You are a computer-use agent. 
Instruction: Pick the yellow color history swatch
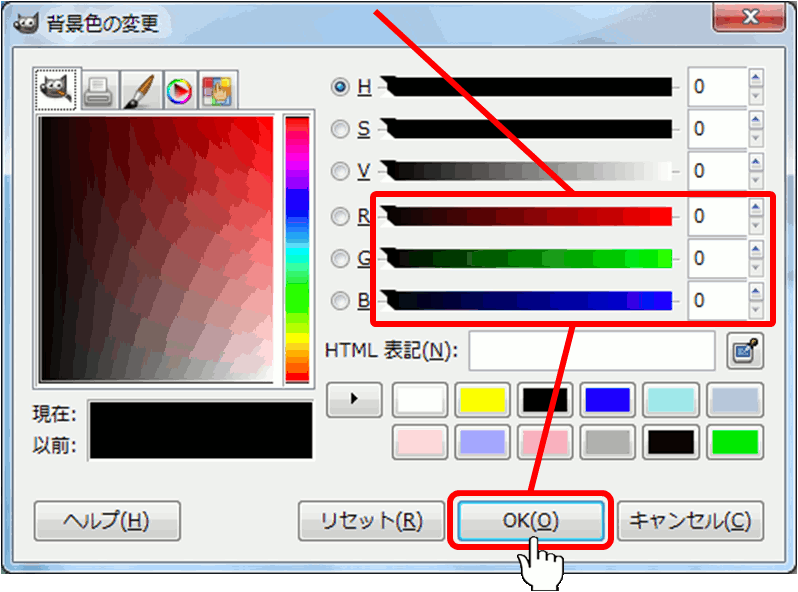tap(483, 399)
